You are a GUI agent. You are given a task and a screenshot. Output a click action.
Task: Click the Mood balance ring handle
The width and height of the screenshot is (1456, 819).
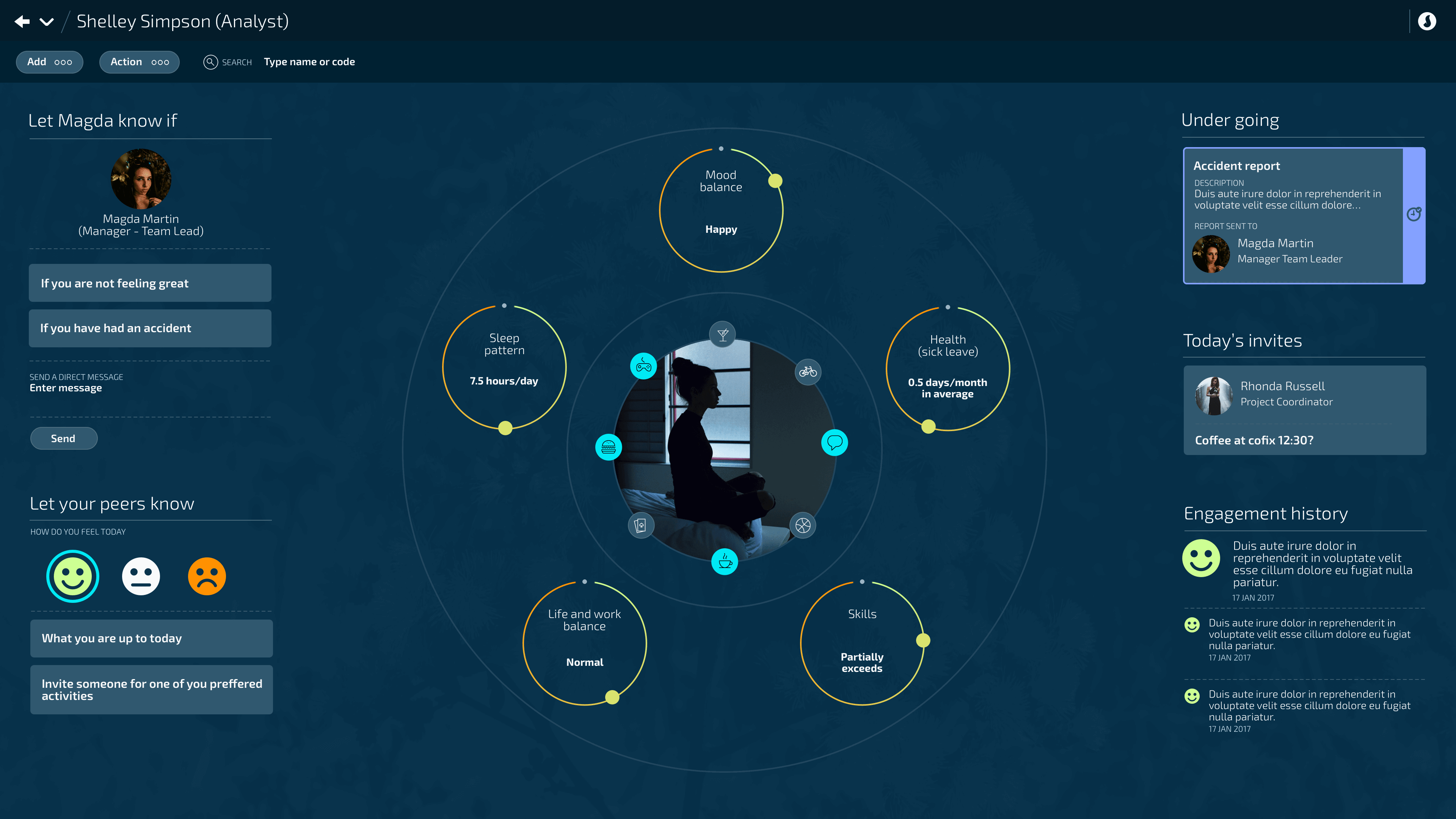point(775,181)
